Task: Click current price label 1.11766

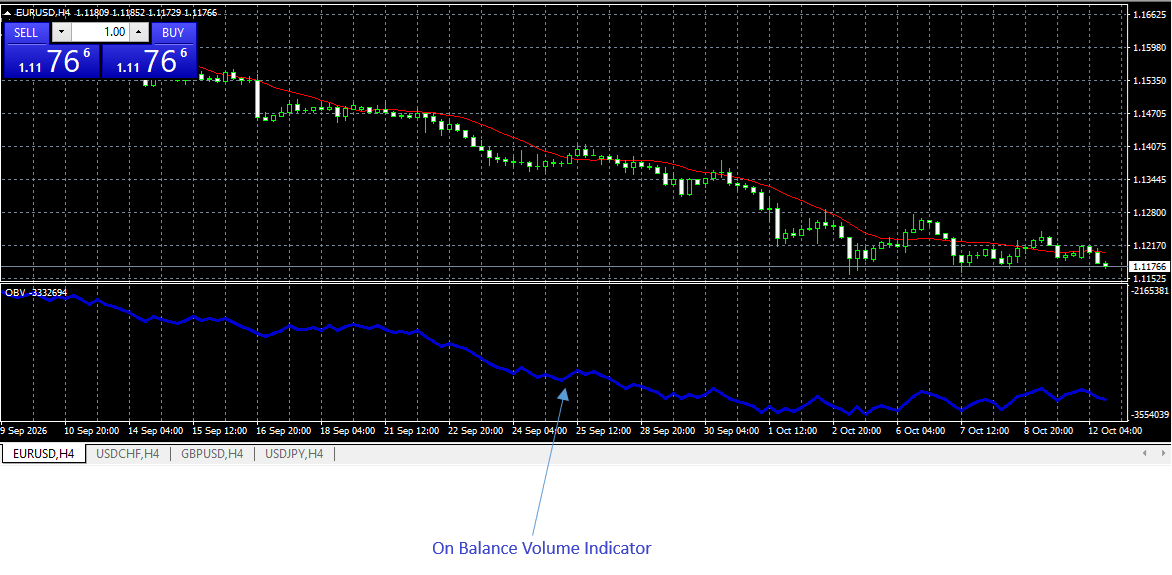Action: 1150,266
